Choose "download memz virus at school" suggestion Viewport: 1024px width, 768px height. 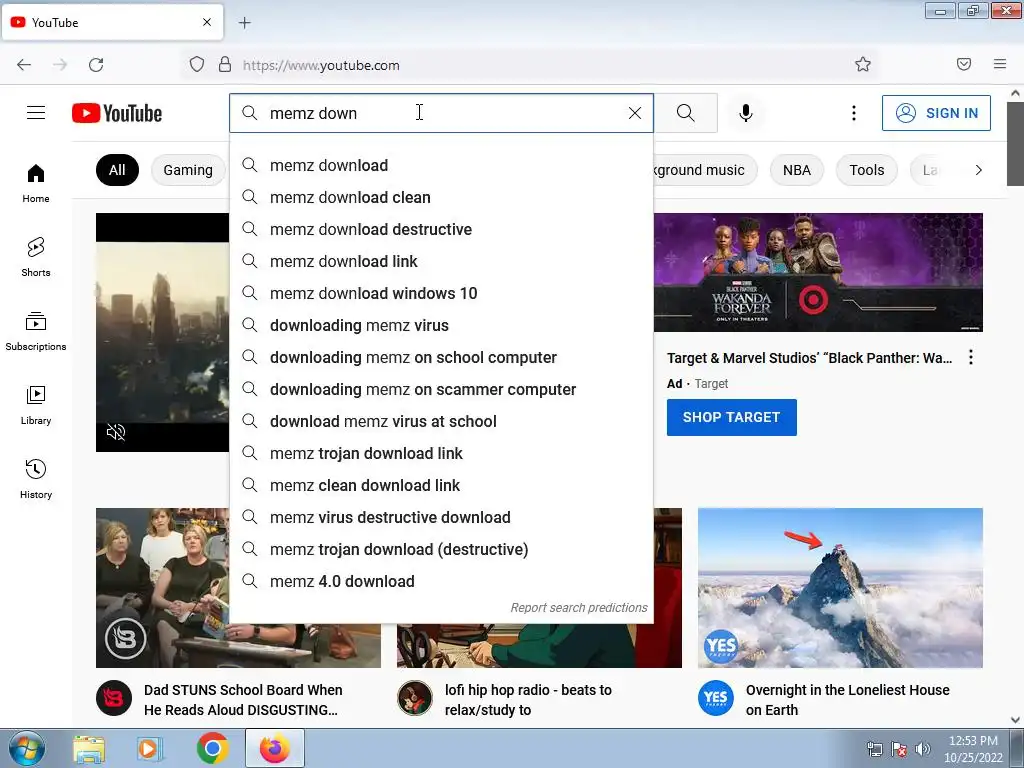pyautogui.click(x=441, y=421)
